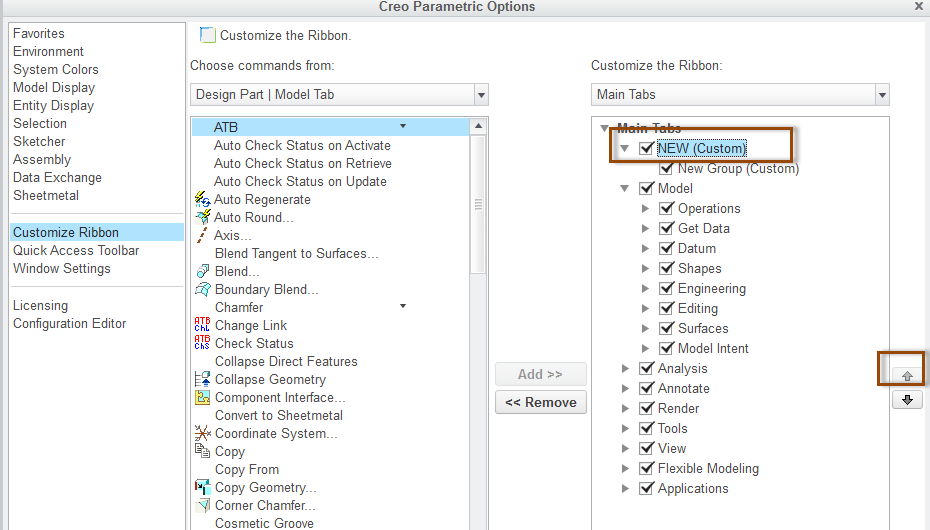Click the command list scroll up arrow
This screenshot has height=530, width=930.
(x=478, y=126)
